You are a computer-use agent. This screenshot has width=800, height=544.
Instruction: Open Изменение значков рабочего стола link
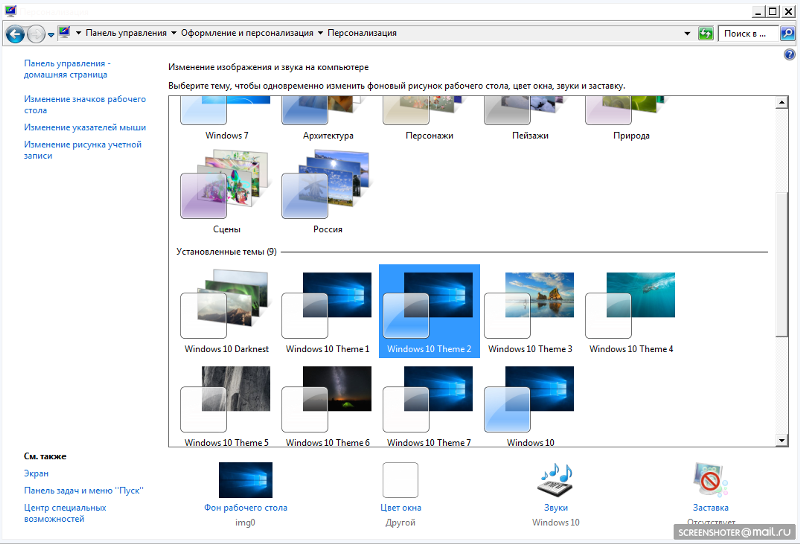85,105
